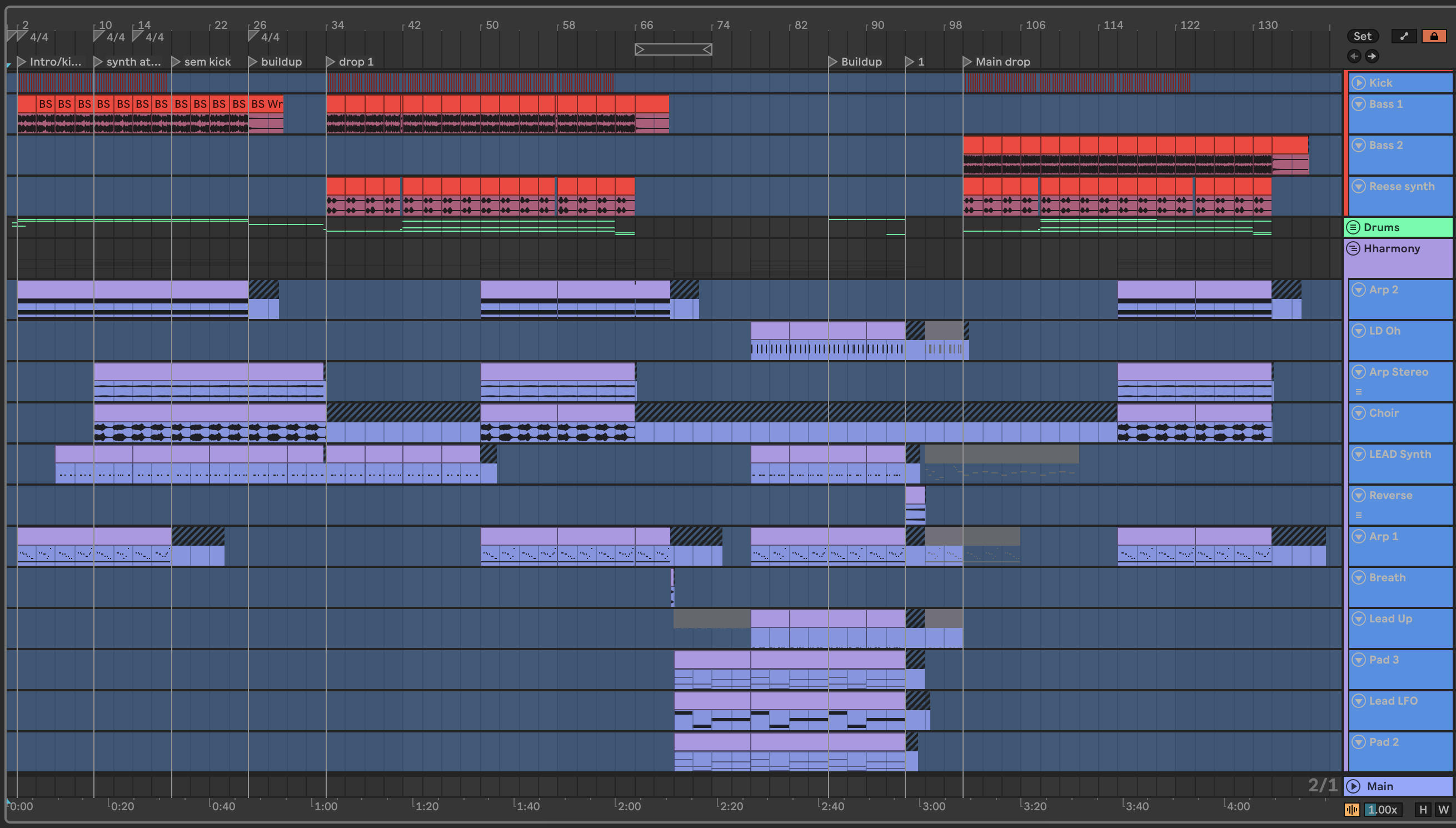
Task: Click the loop brace in scrub area
Action: coord(673,49)
